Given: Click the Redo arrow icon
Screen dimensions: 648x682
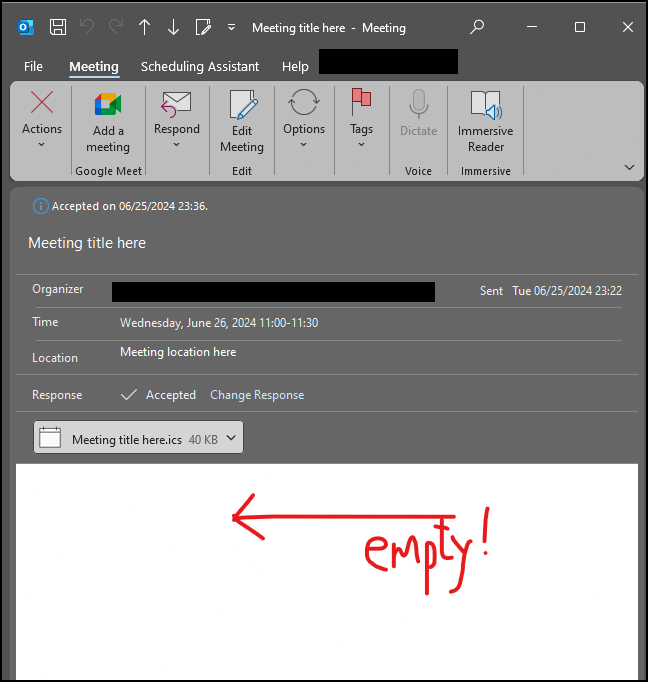Looking at the screenshot, I should [x=116, y=27].
